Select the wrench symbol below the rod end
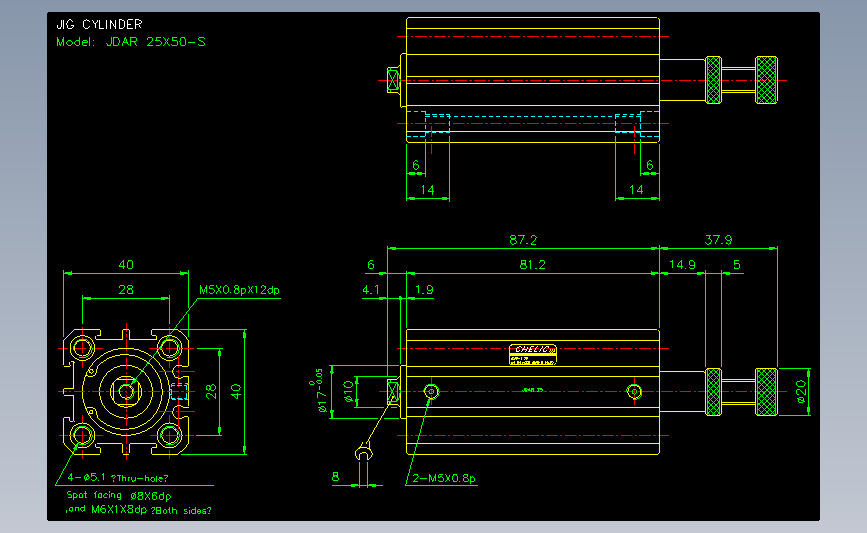Image resolution: width=867 pixels, height=533 pixels. click(x=363, y=451)
